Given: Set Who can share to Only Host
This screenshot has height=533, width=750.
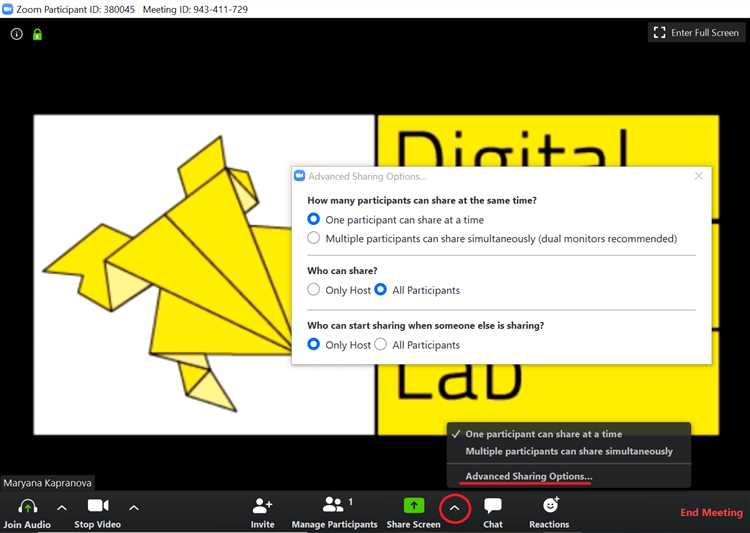Looking at the screenshot, I should (x=314, y=289).
